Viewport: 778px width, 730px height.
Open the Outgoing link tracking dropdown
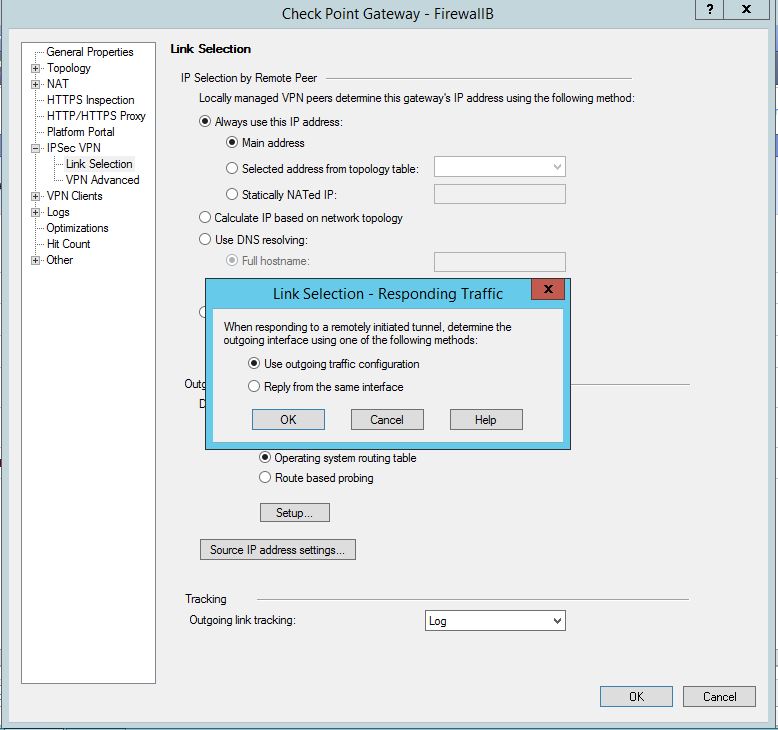pos(557,621)
